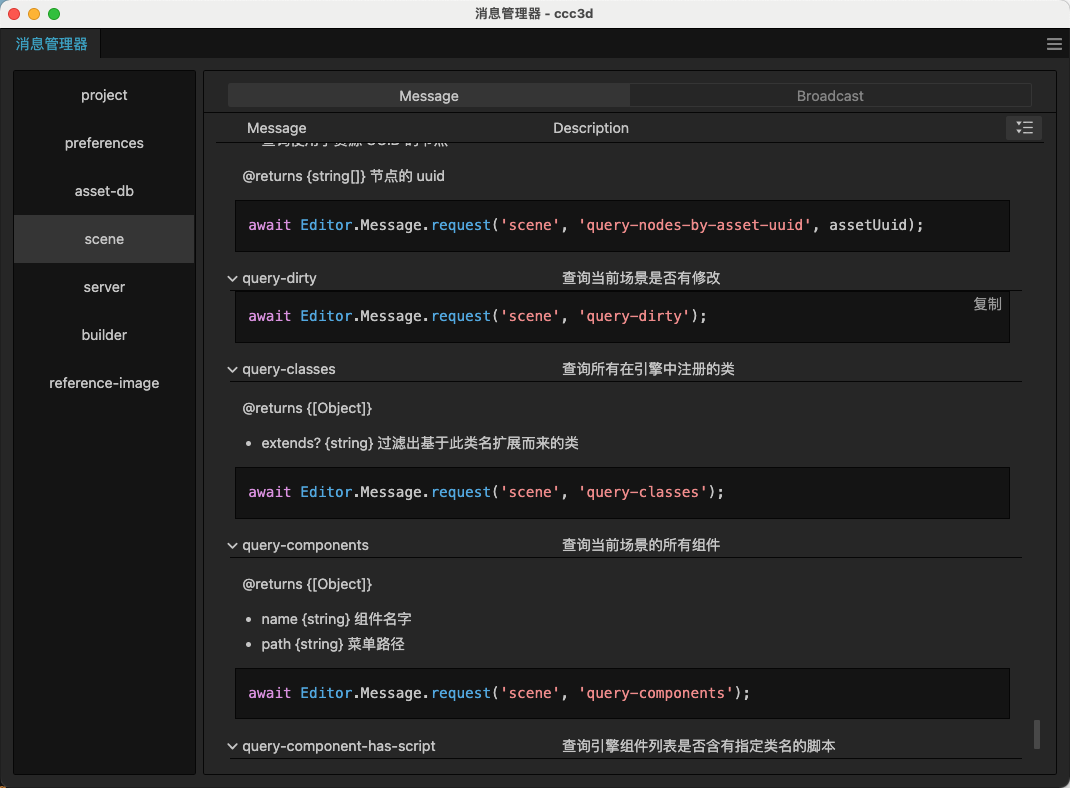Select the scene sidebar item

[104, 239]
